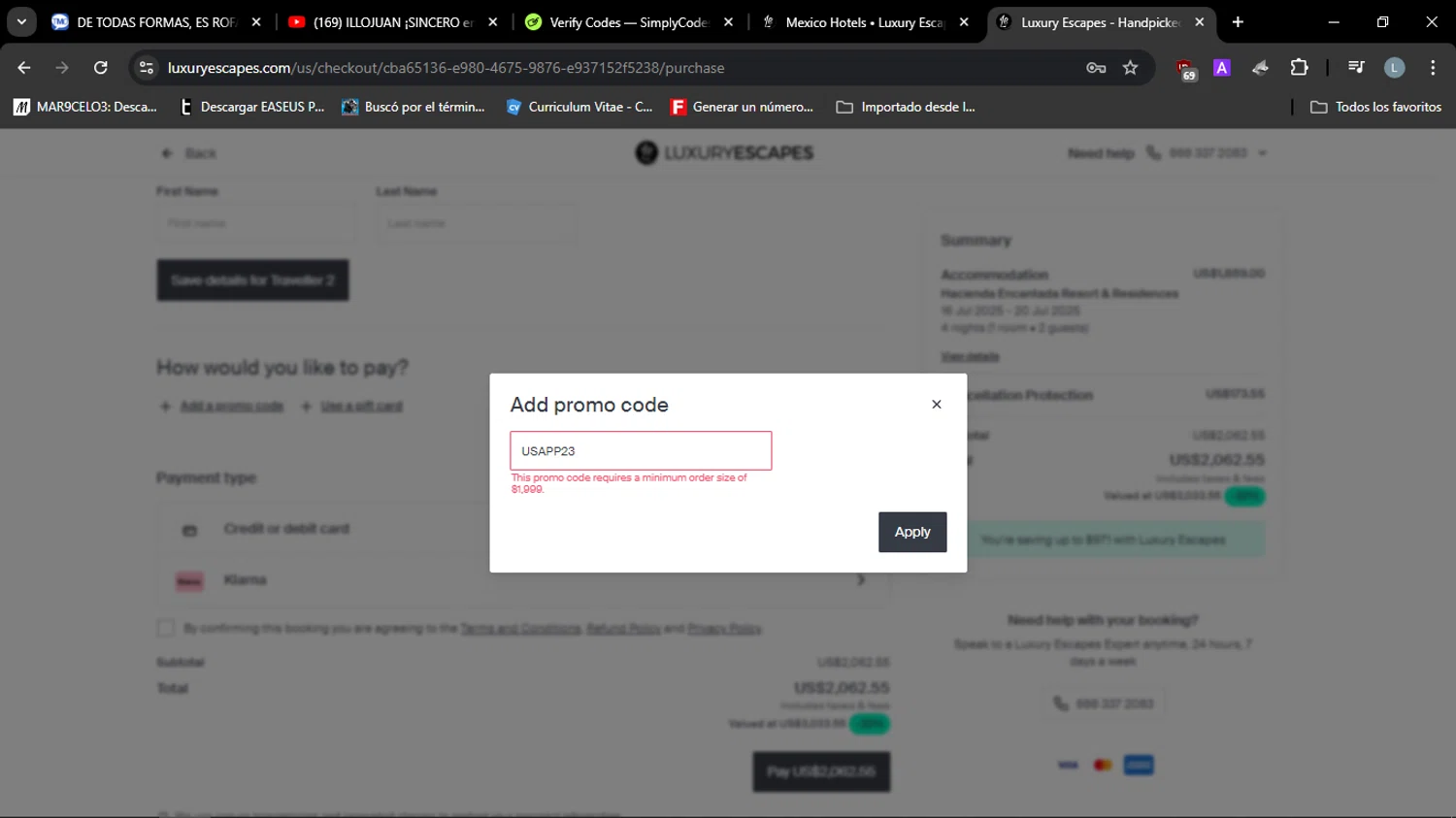Click the DE TODAS FORMAS tab close icon

(256, 22)
